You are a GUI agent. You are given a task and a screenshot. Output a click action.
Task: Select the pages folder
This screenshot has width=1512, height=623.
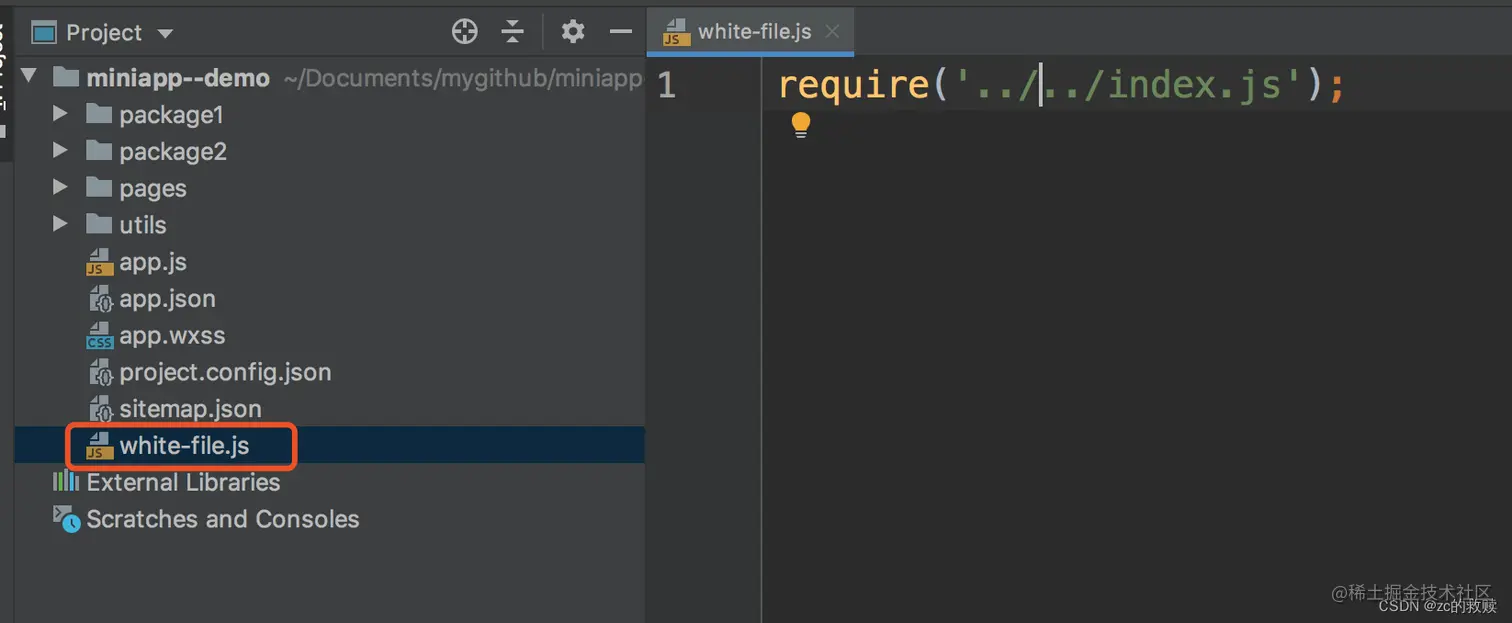[x=153, y=189]
